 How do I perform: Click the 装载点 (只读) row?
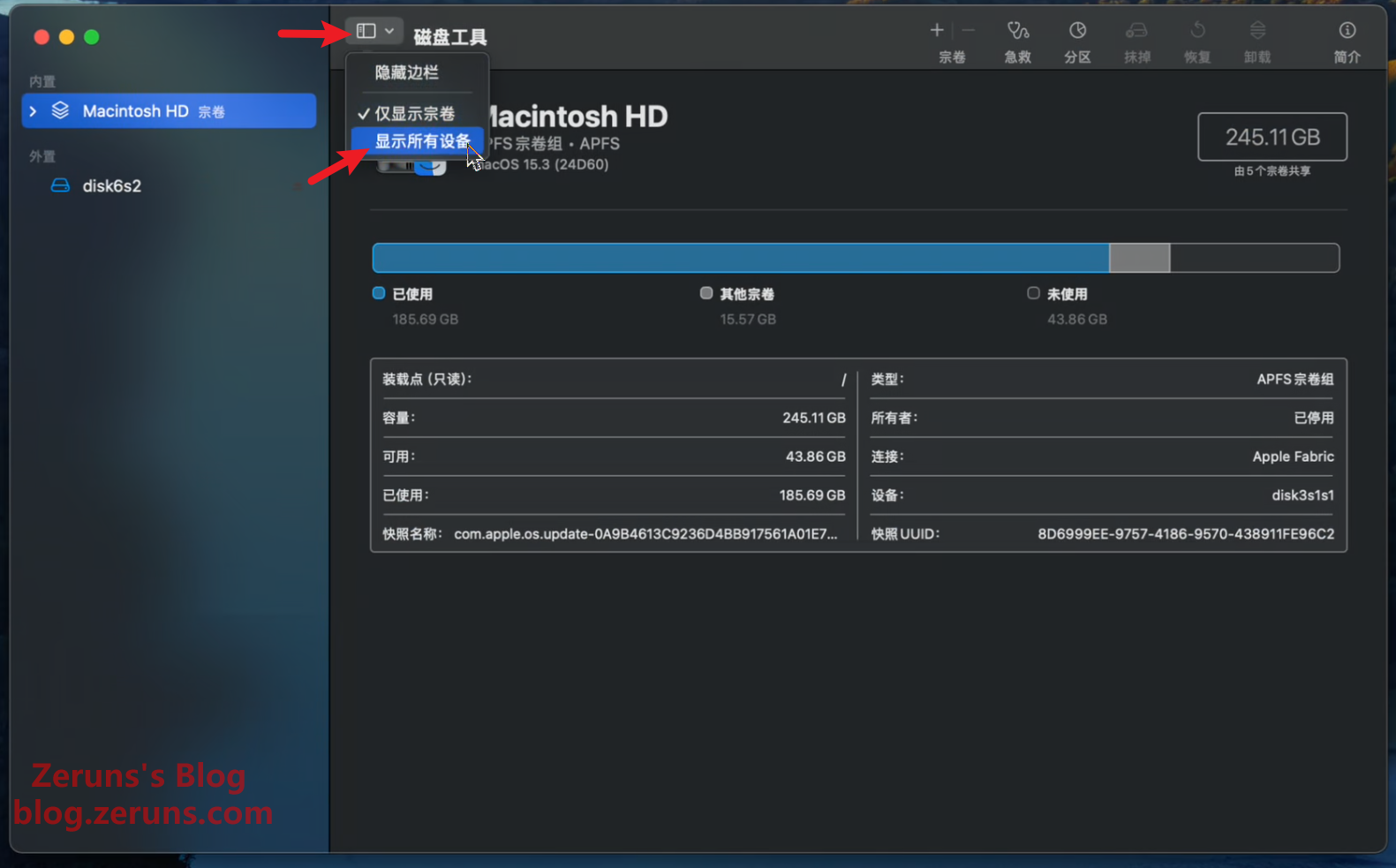614,380
